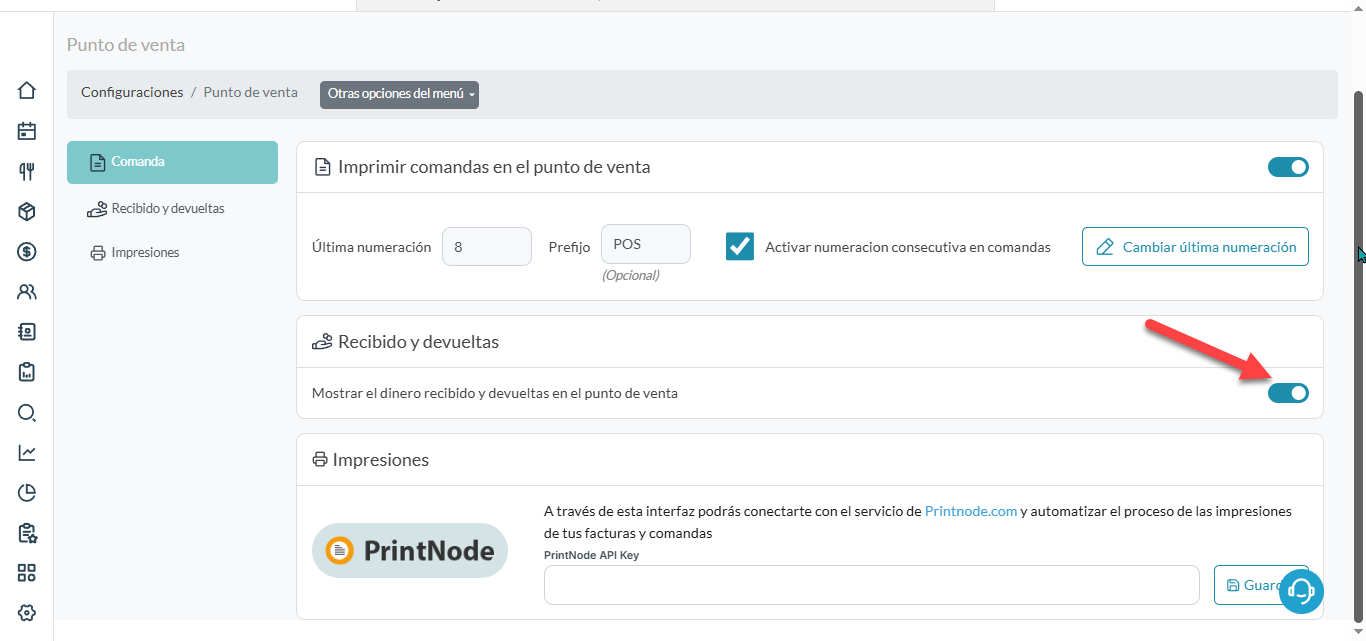Open the pie chart icon in sidebar
1366x641 pixels.
click(27, 492)
